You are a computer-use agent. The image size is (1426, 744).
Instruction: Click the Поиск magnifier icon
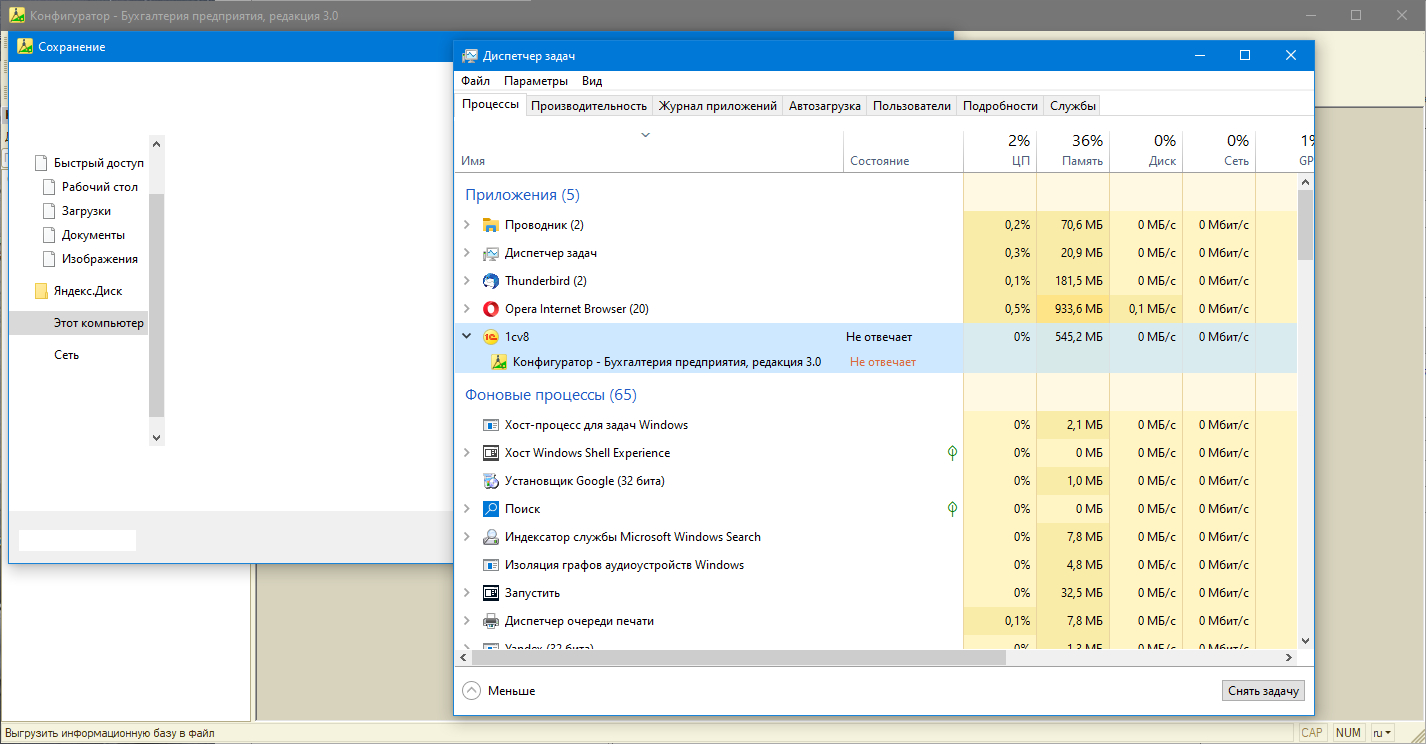[x=490, y=509]
